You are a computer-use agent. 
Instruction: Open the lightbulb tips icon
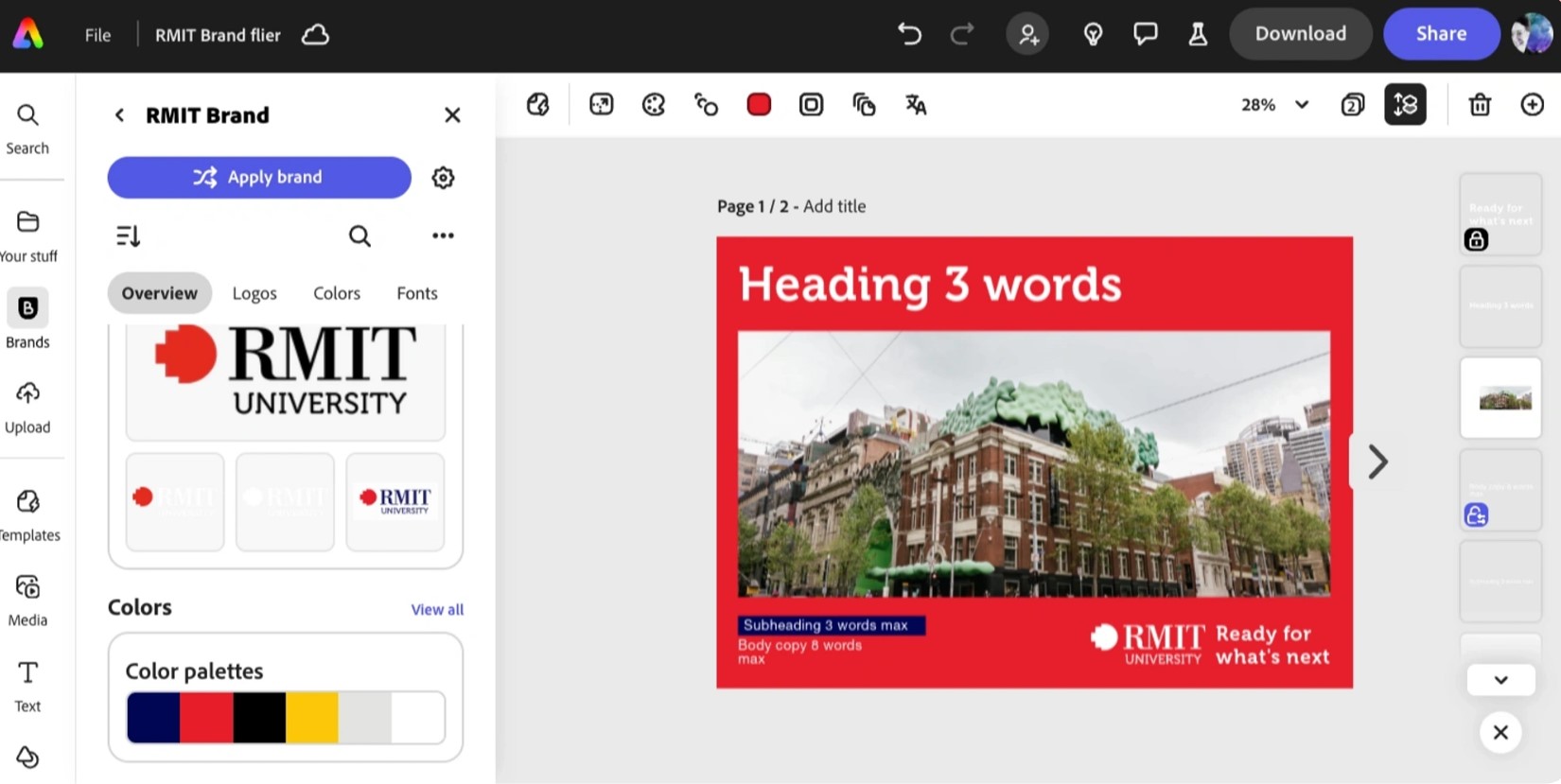click(x=1093, y=35)
